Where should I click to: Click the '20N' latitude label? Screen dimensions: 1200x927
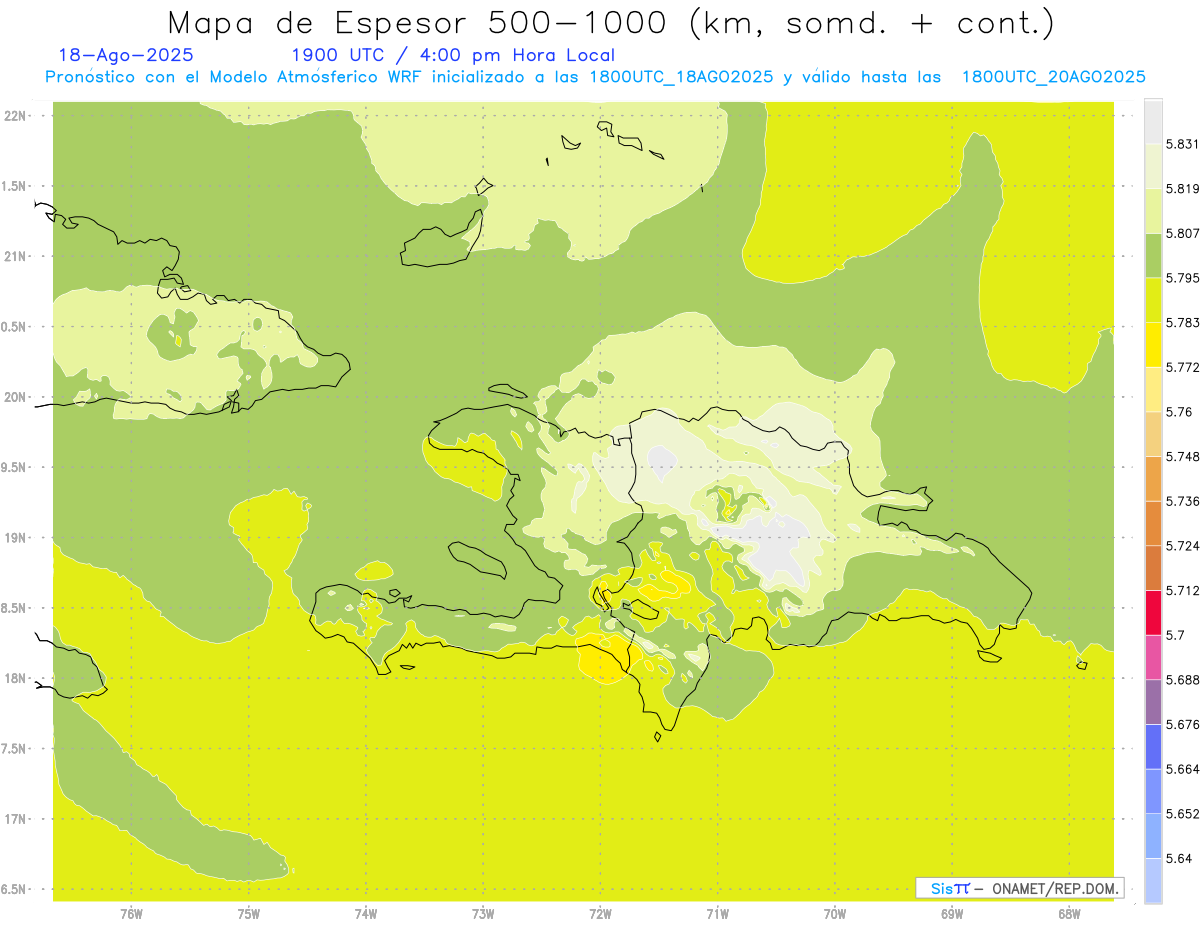(x=15, y=397)
